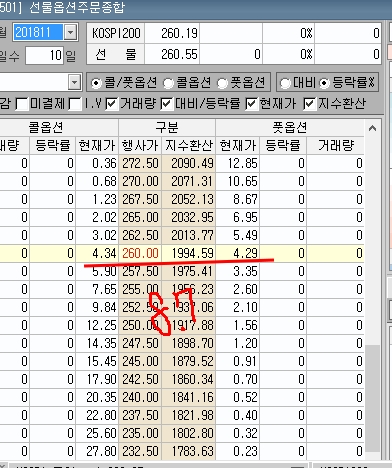Click put price 12.85
Viewport: 392px width, 468px height.
pos(238,163)
